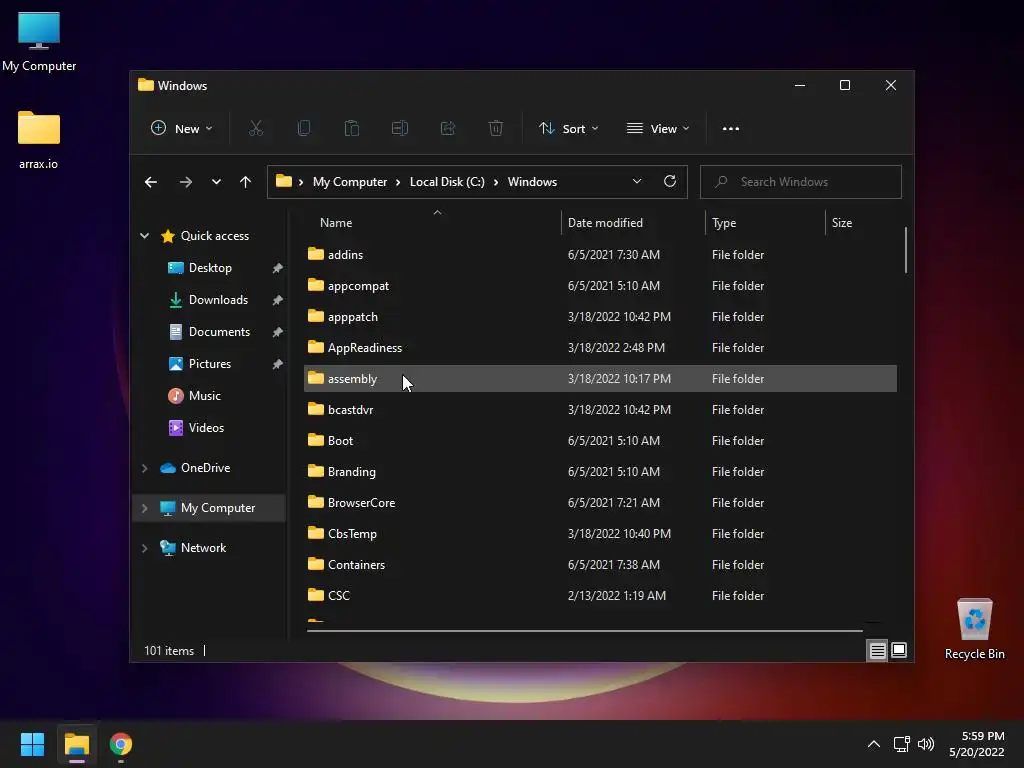Open the See more ellipsis menu
The width and height of the screenshot is (1024, 768).
(x=731, y=129)
